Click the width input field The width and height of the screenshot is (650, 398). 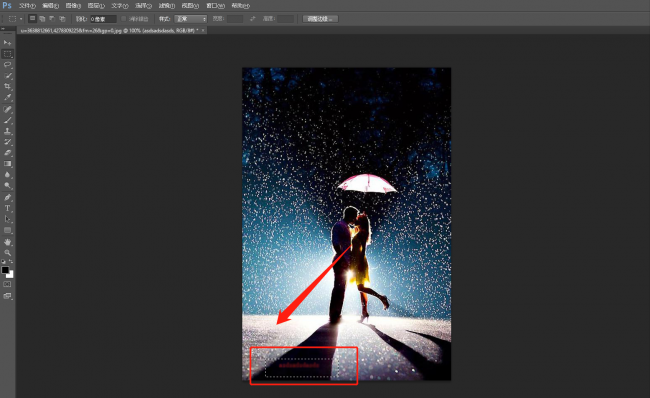tap(235, 19)
